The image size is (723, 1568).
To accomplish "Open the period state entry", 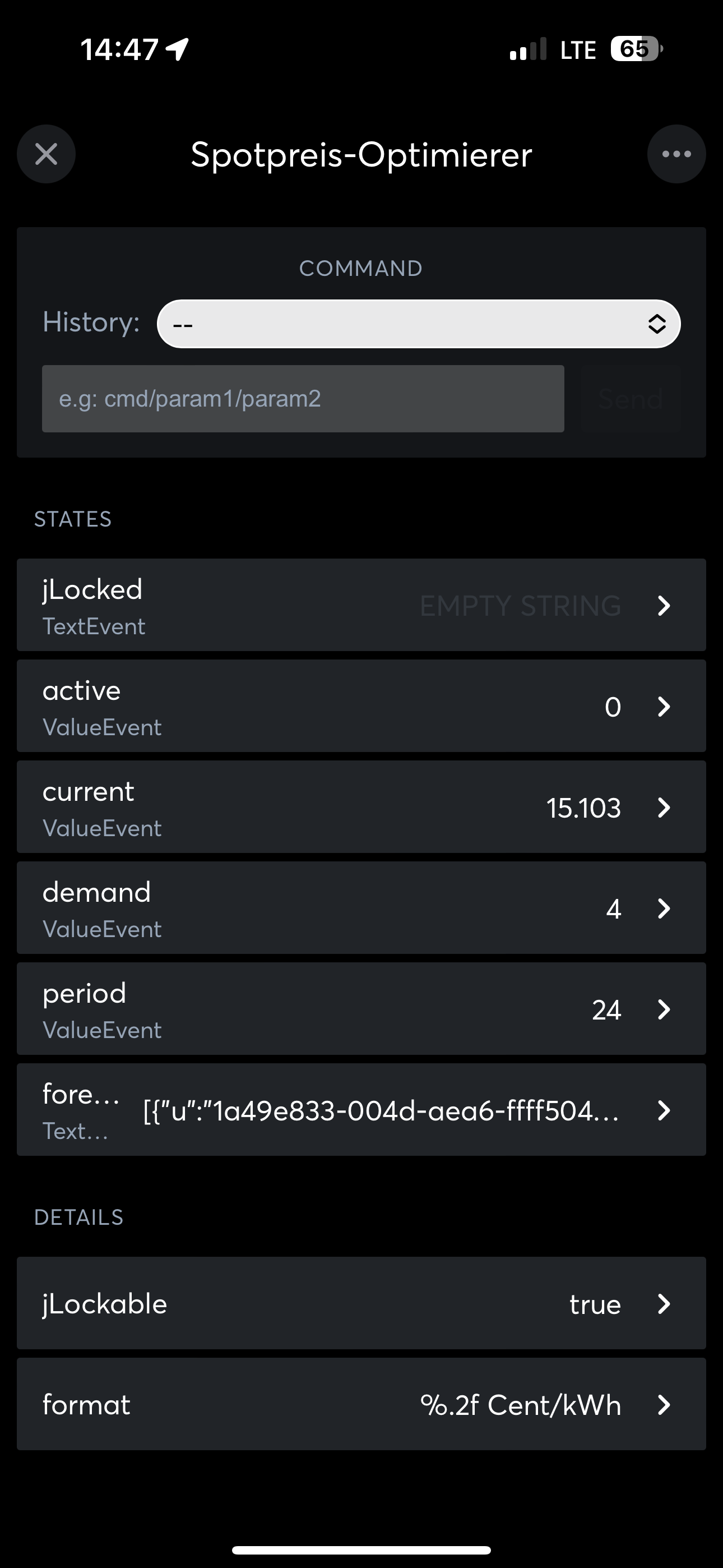I will coord(243,1010).
